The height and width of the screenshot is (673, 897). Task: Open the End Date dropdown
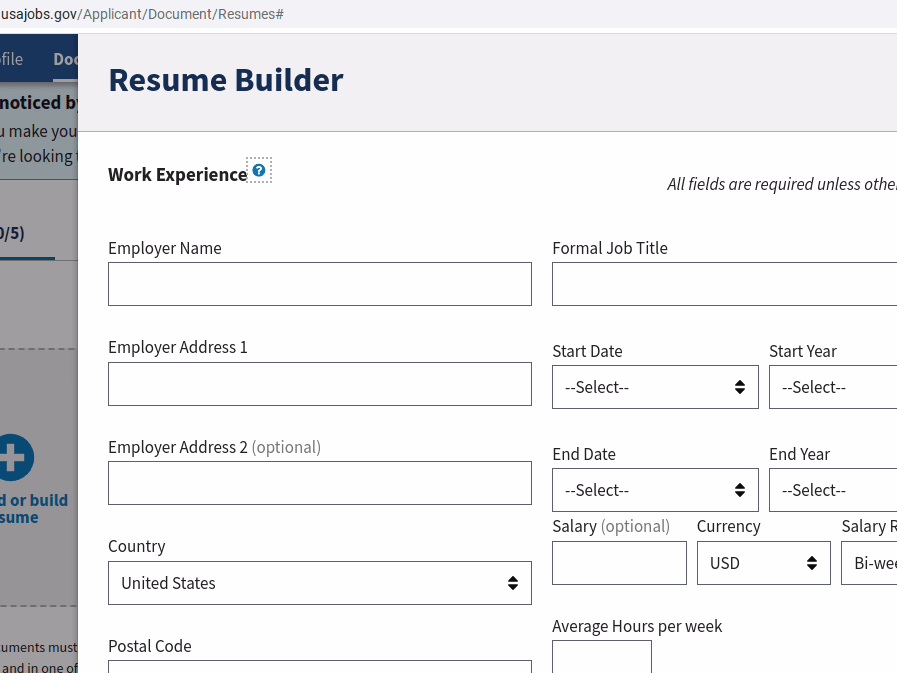(655, 490)
